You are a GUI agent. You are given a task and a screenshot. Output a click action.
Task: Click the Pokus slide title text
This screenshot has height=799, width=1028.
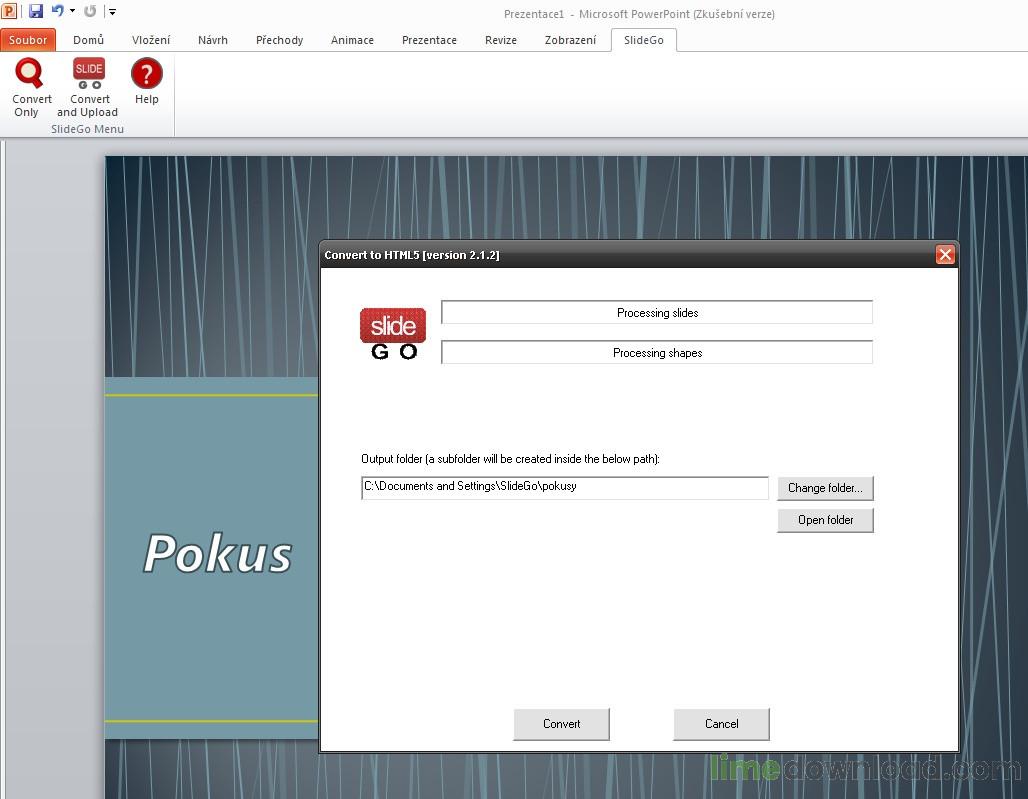click(x=217, y=554)
